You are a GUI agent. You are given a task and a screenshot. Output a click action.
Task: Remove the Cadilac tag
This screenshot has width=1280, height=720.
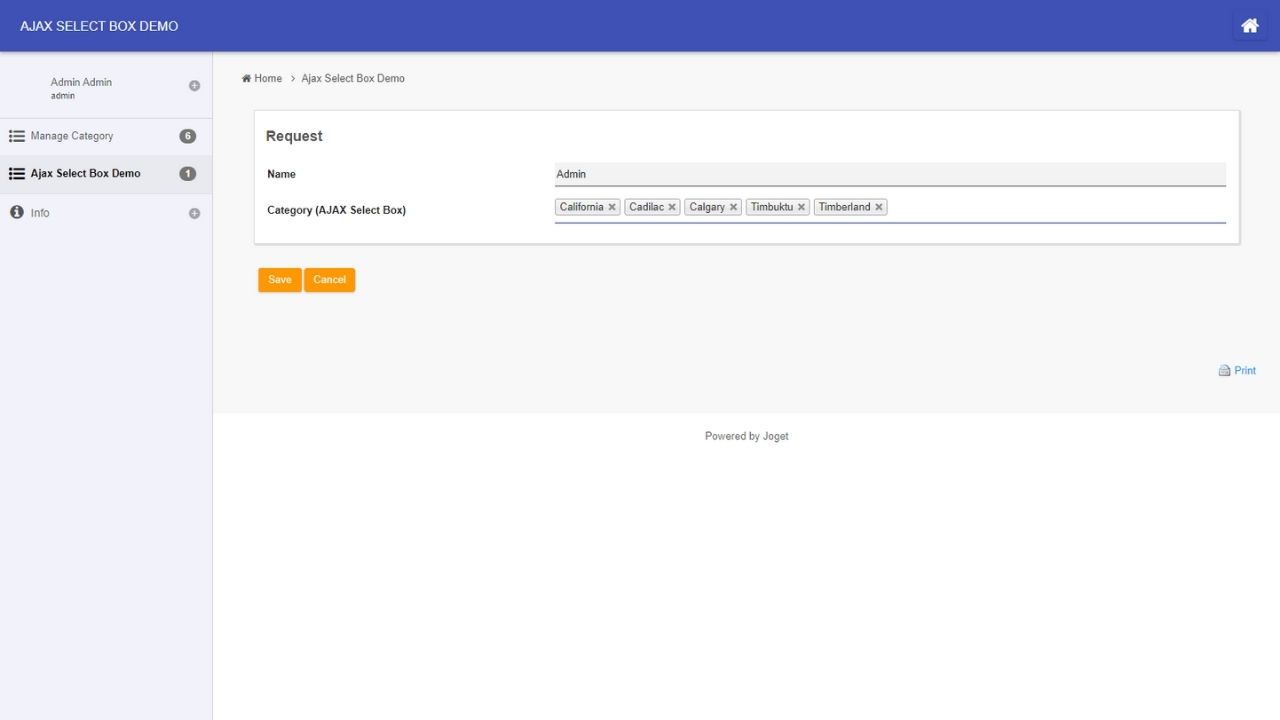672,207
